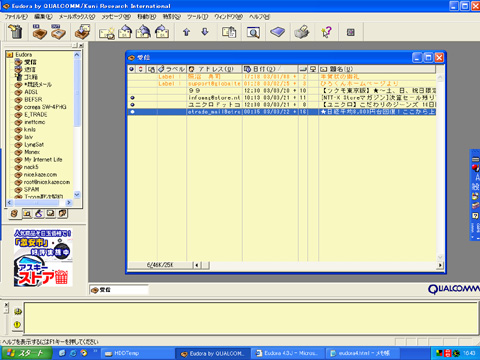Switch to HDDTemp taskbar button
This screenshot has height=360, width=480.
click(136, 353)
